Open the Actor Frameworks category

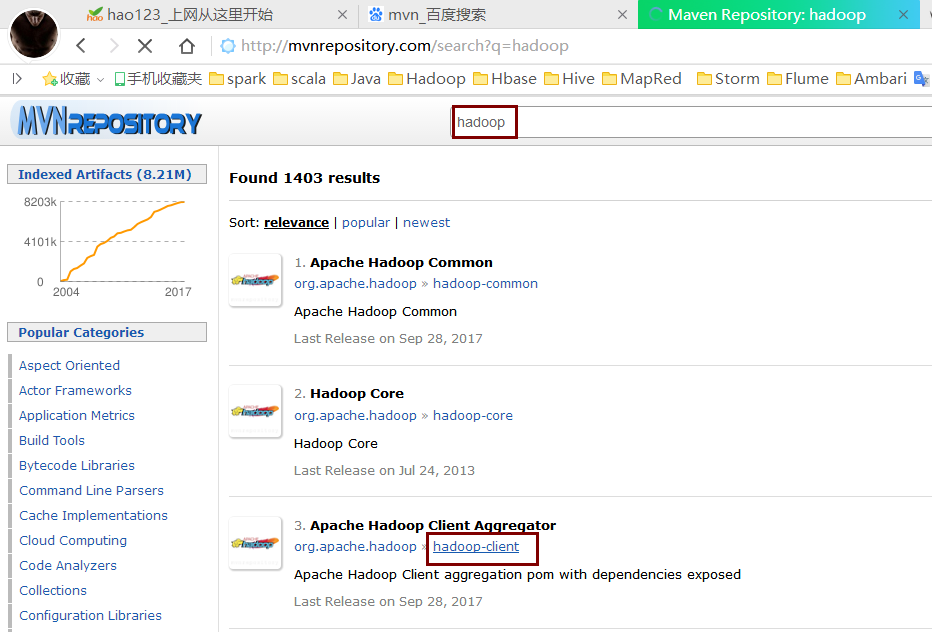click(x=75, y=391)
